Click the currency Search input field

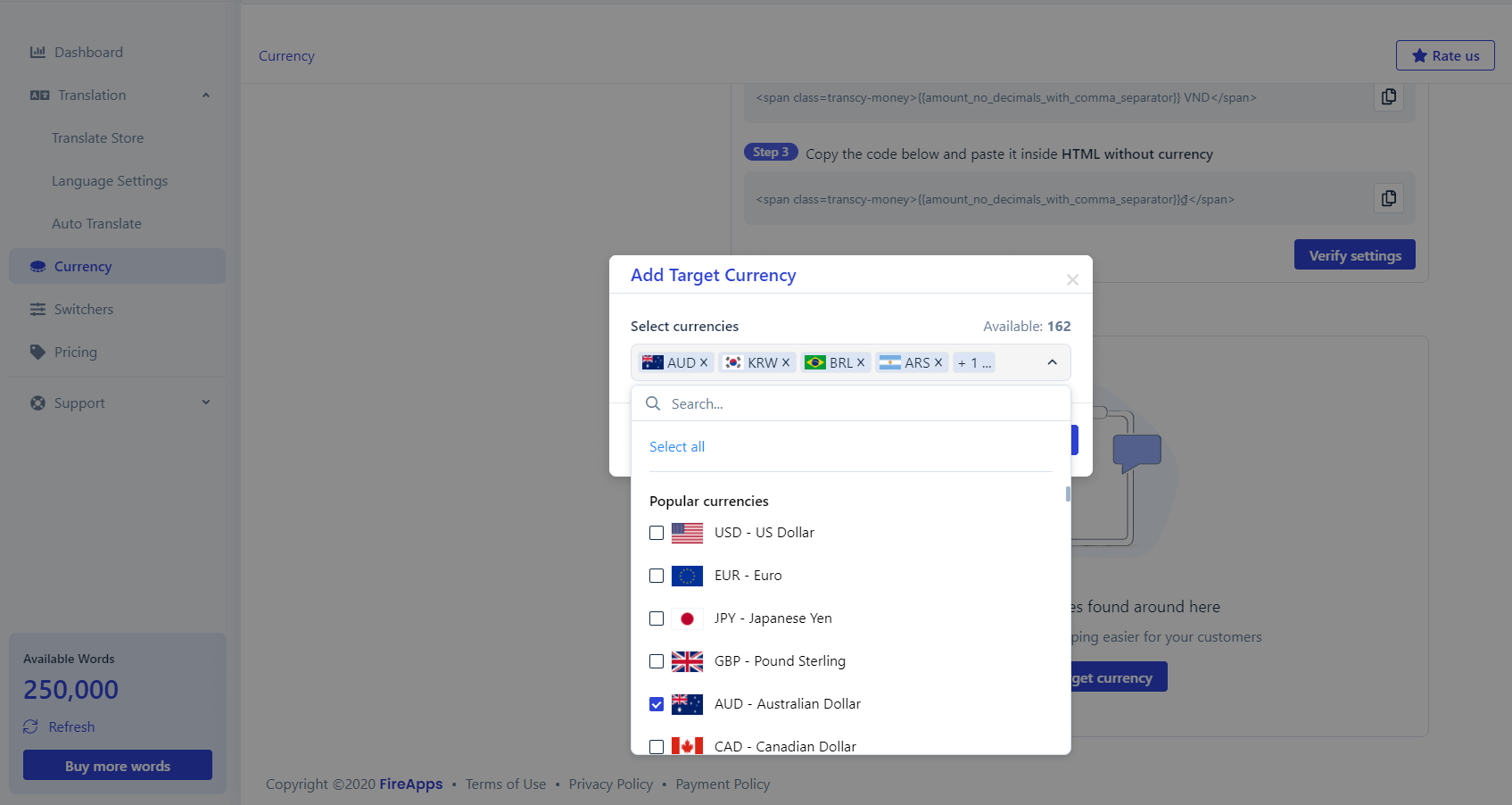tap(851, 403)
